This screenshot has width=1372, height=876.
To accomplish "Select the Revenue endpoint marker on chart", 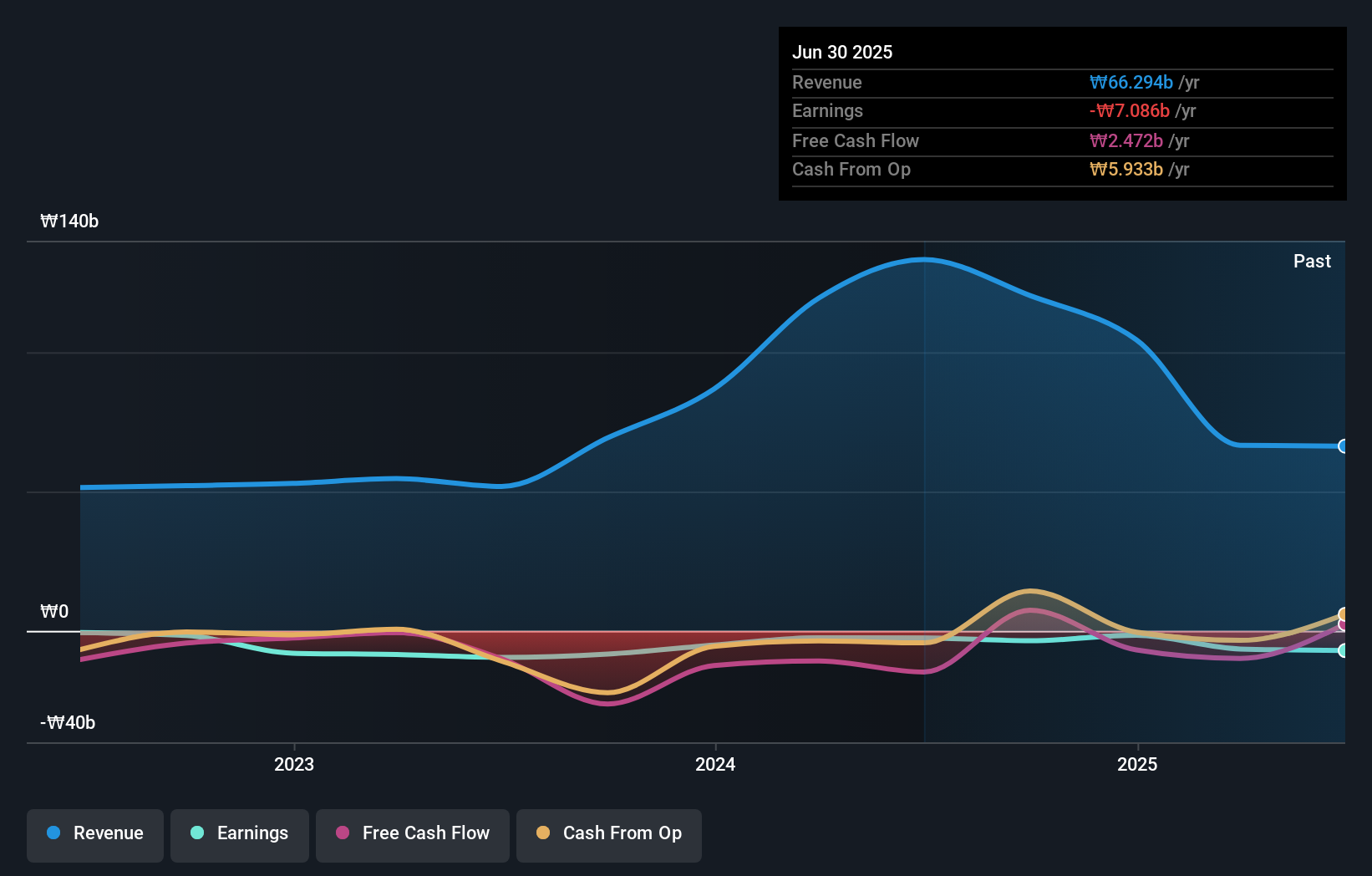I will [x=1344, y=446].
